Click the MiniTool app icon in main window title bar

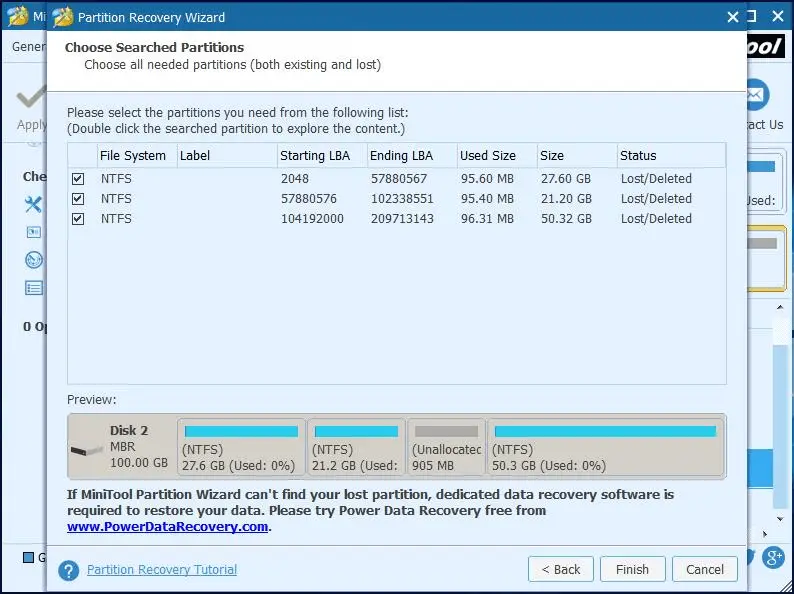(18, 16)
